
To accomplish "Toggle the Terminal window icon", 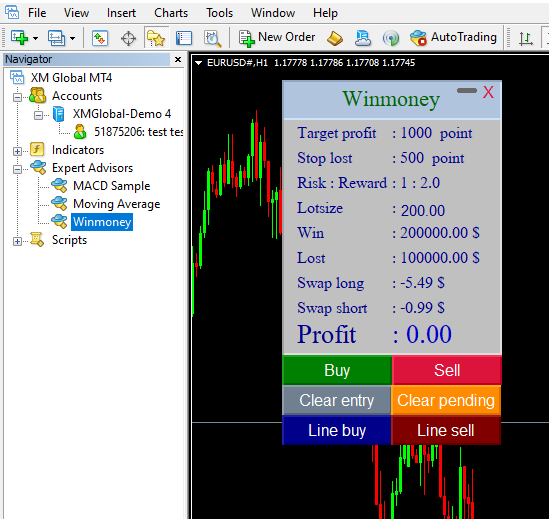I will click(x=184, y=38).
